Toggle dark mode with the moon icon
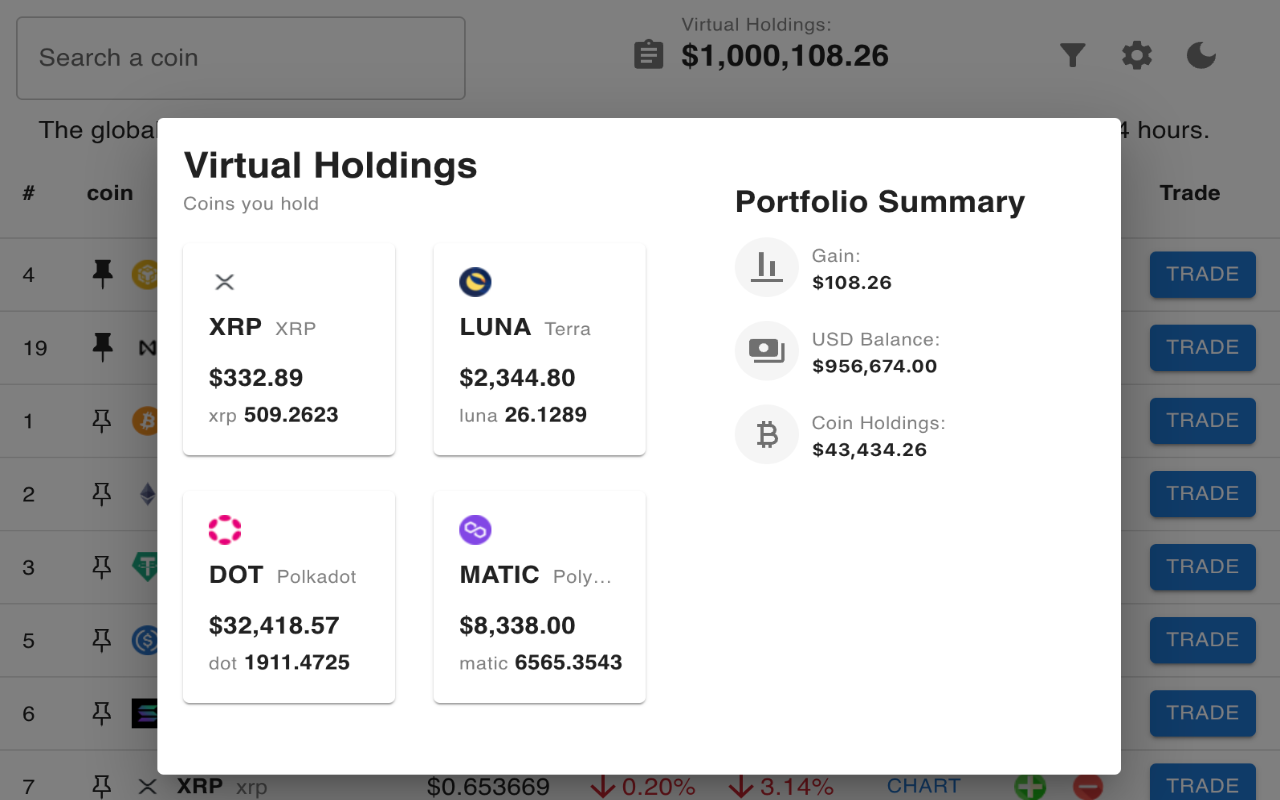1280x800 pixels. pos(1201,55)
